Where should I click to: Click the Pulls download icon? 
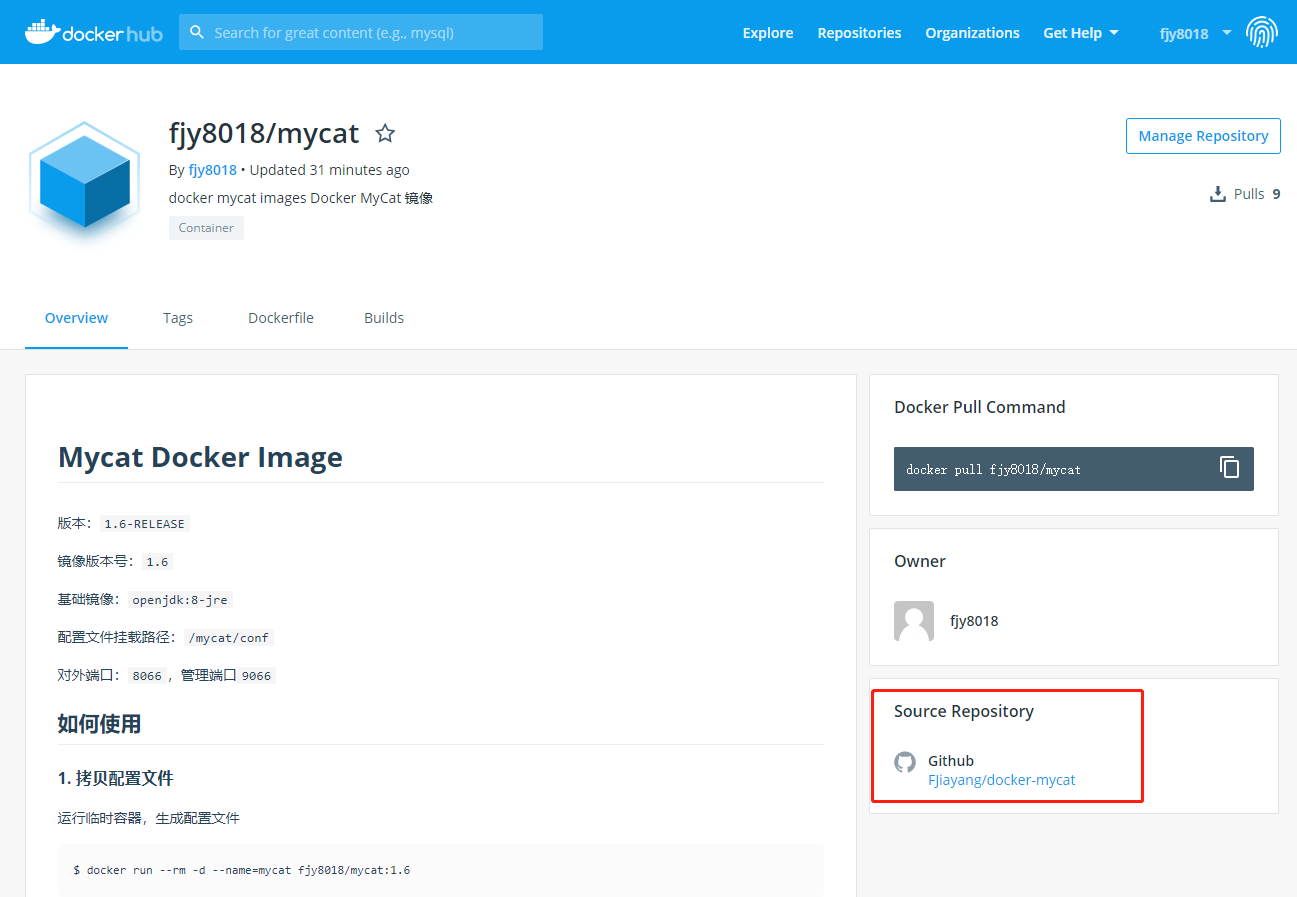pos(1217,194)
